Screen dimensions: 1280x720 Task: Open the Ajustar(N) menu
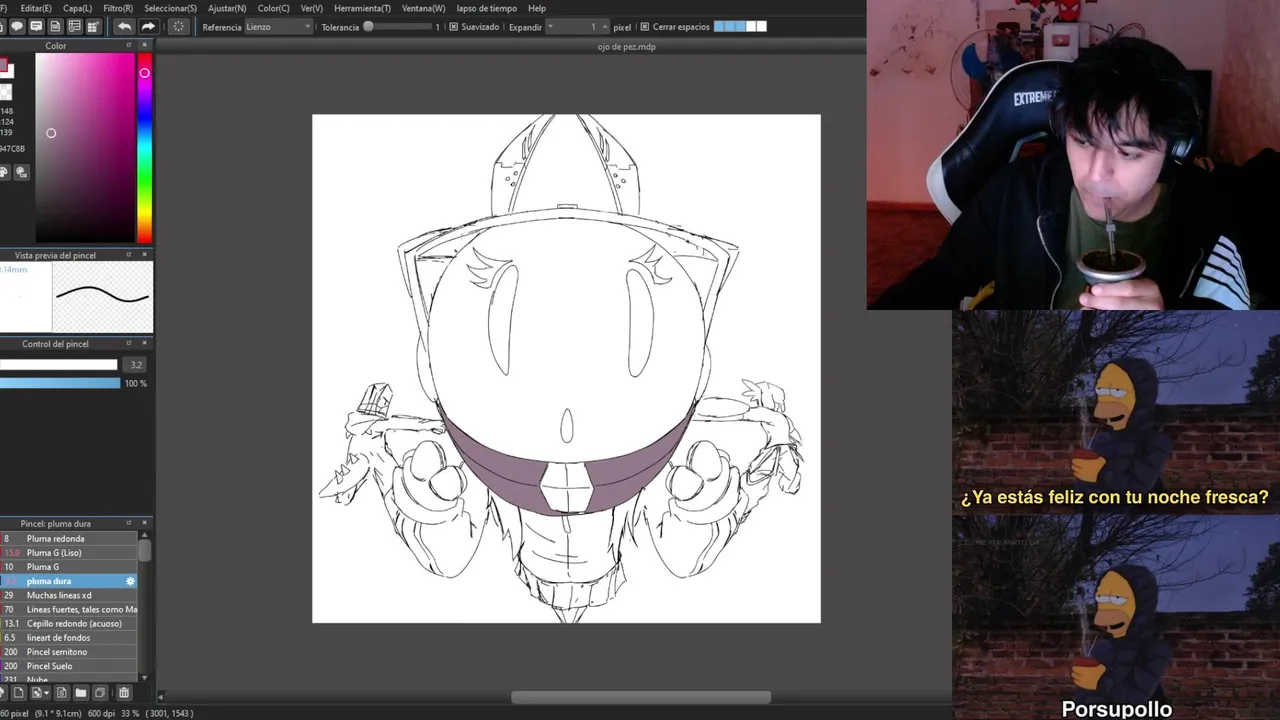pyautogui.click(x=227, y=8)
